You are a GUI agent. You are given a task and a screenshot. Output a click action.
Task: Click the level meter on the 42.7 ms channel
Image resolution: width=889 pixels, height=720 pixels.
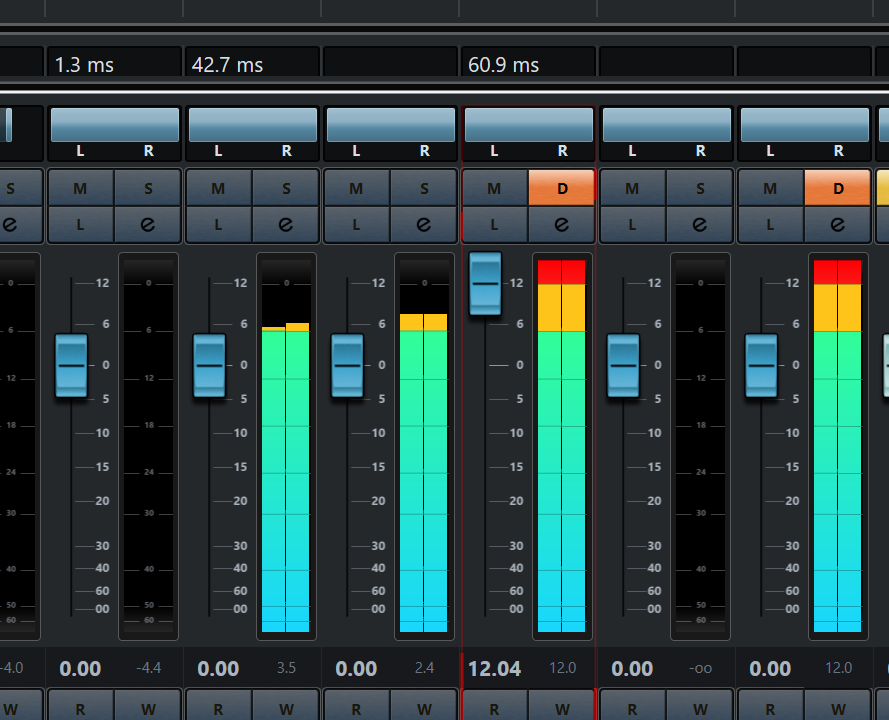coord(286,446)
